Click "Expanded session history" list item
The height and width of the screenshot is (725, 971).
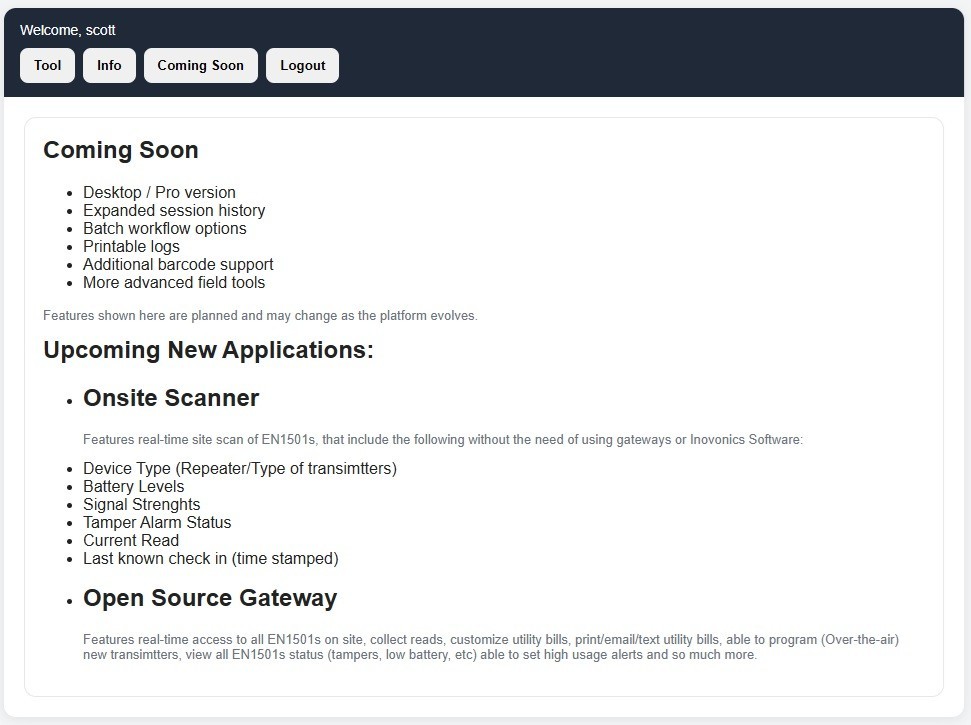(x=174, y=210)
